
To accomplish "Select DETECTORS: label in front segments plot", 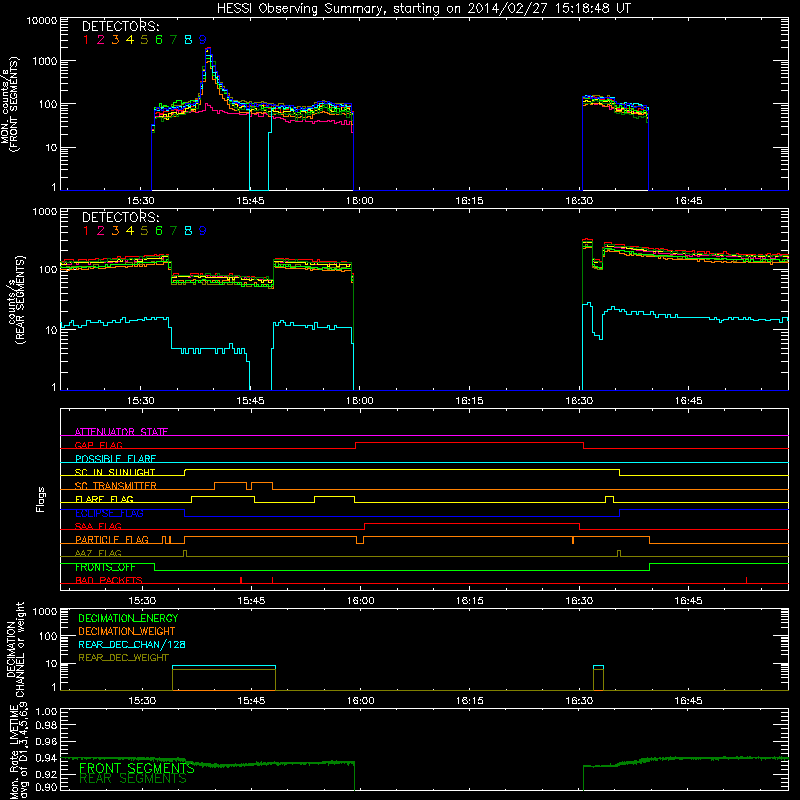I will [120, 26].
